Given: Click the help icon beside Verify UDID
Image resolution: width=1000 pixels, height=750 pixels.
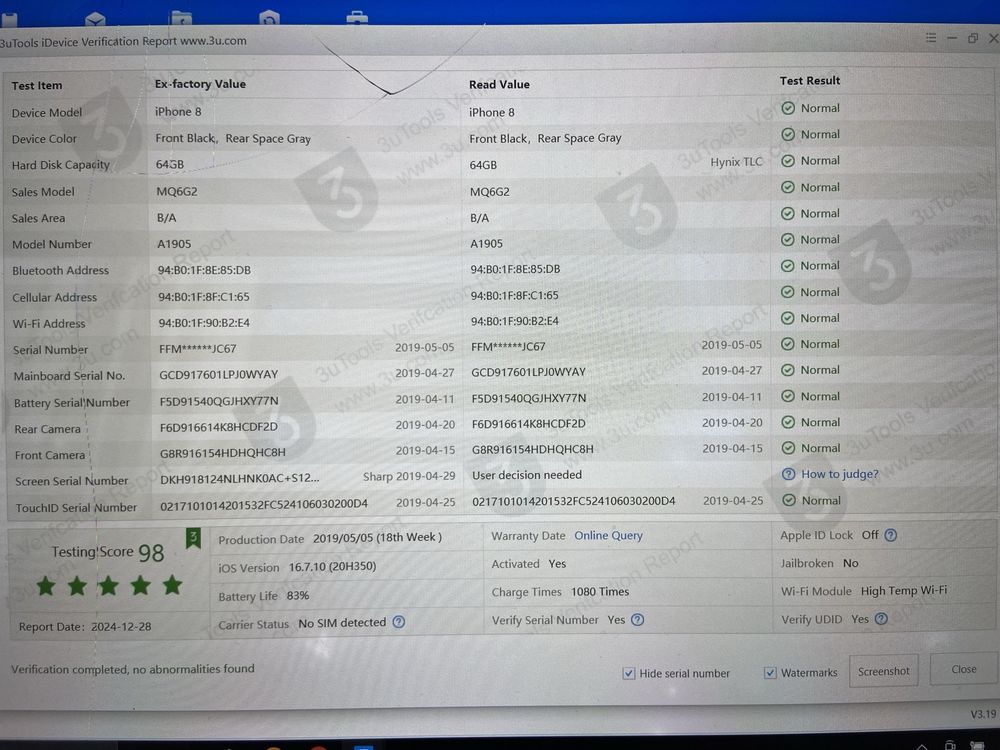Looking at the screenshot, I should coord(881,619).
